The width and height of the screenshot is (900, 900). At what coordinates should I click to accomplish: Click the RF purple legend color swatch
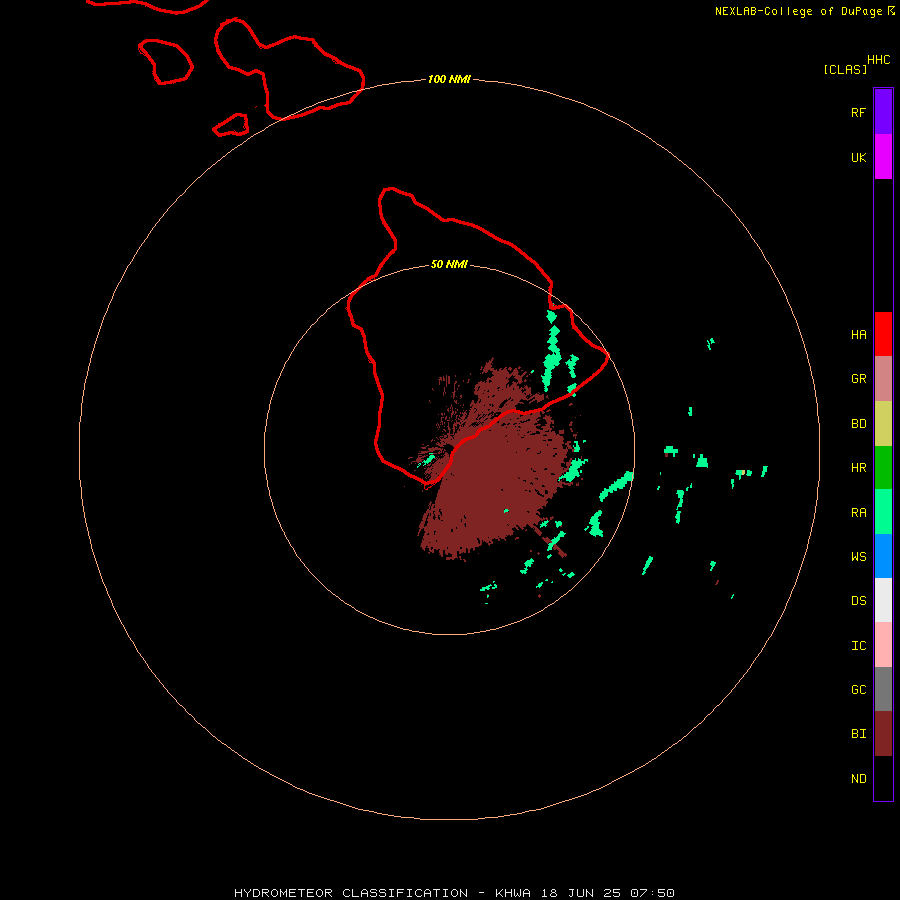click(x=883, y=112)
